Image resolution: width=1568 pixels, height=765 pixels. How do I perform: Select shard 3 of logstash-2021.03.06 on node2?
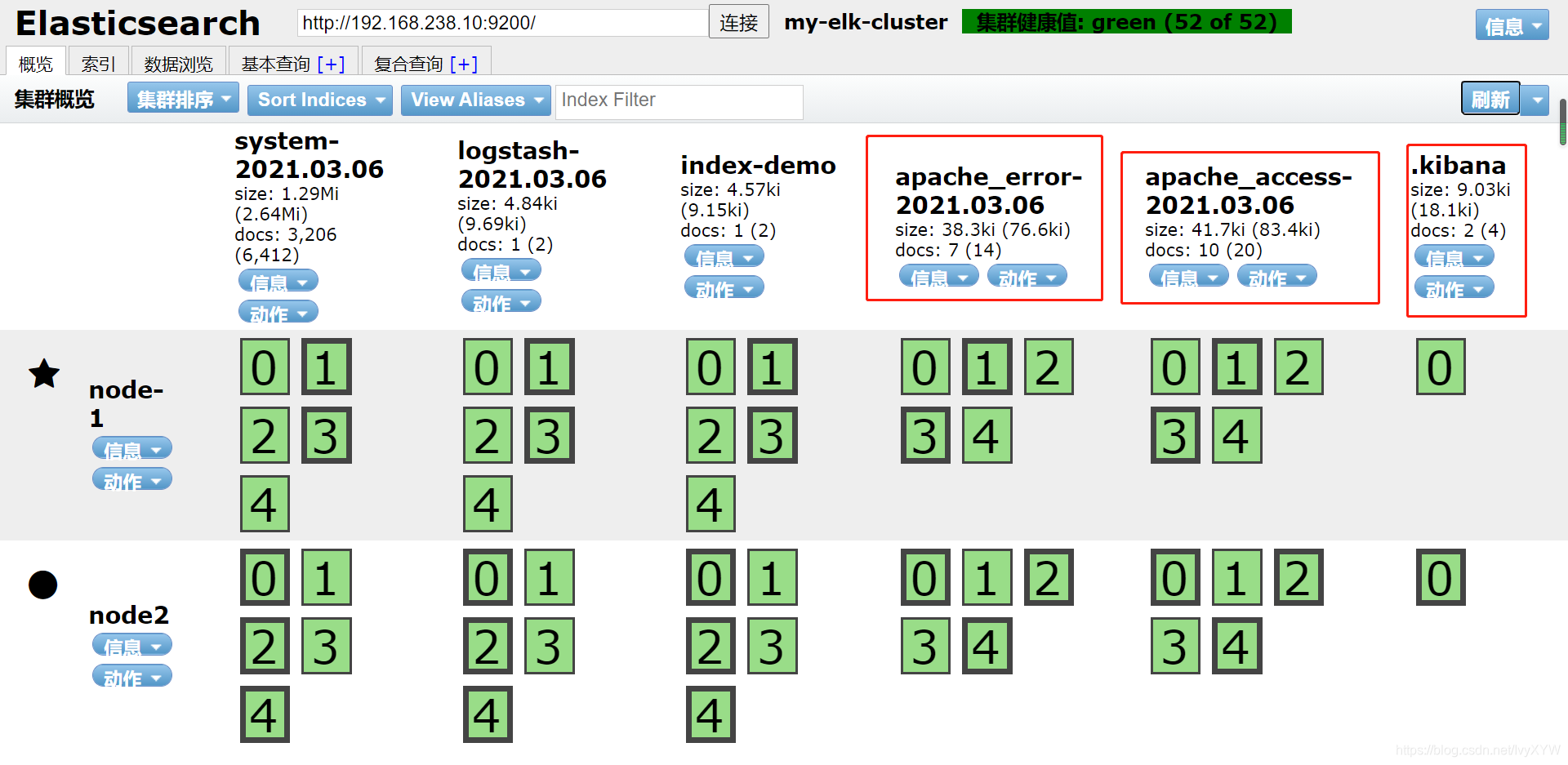[x=550, y=646]
